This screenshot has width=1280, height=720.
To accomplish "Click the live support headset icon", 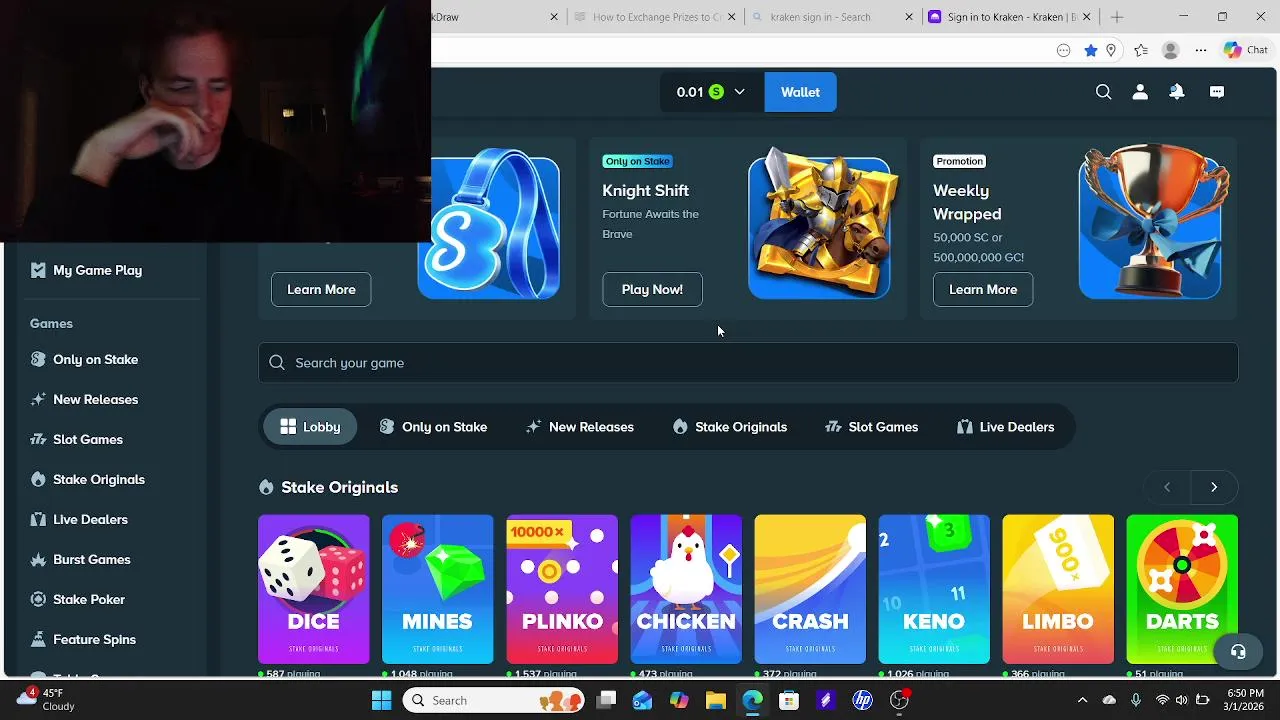I will (x=1238, y=652).
